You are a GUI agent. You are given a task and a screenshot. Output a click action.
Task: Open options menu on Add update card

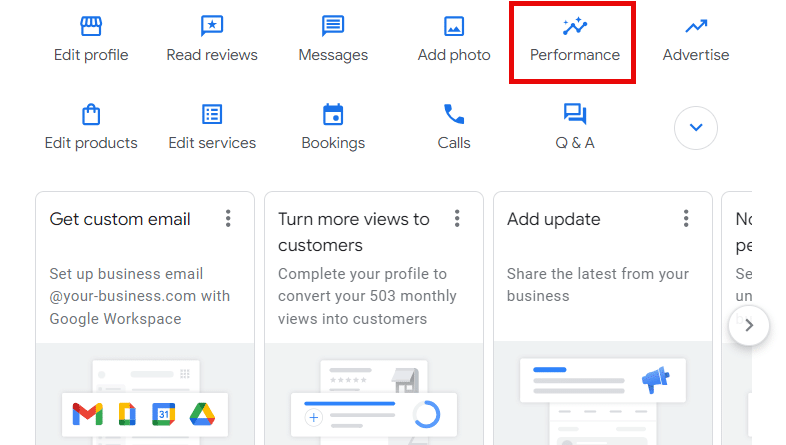click(x=686, y=218)
